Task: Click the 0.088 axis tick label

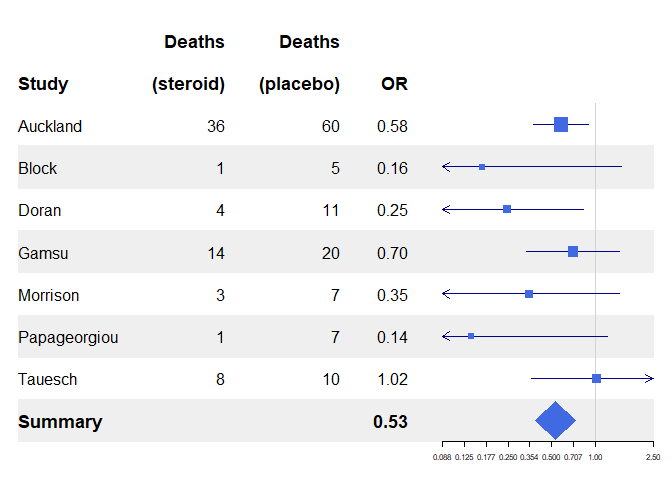Action: (x=442, y=457)
